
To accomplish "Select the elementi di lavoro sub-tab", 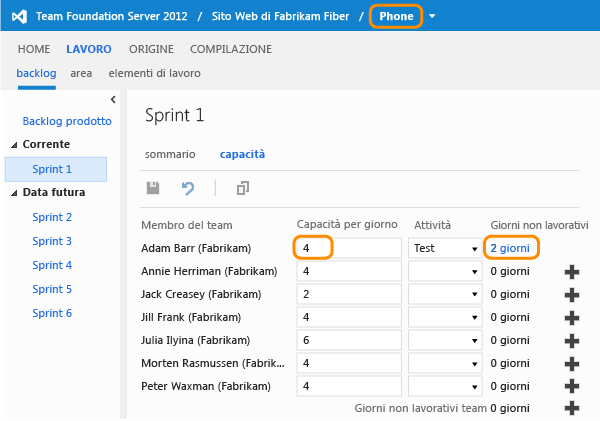I will 154,73.
